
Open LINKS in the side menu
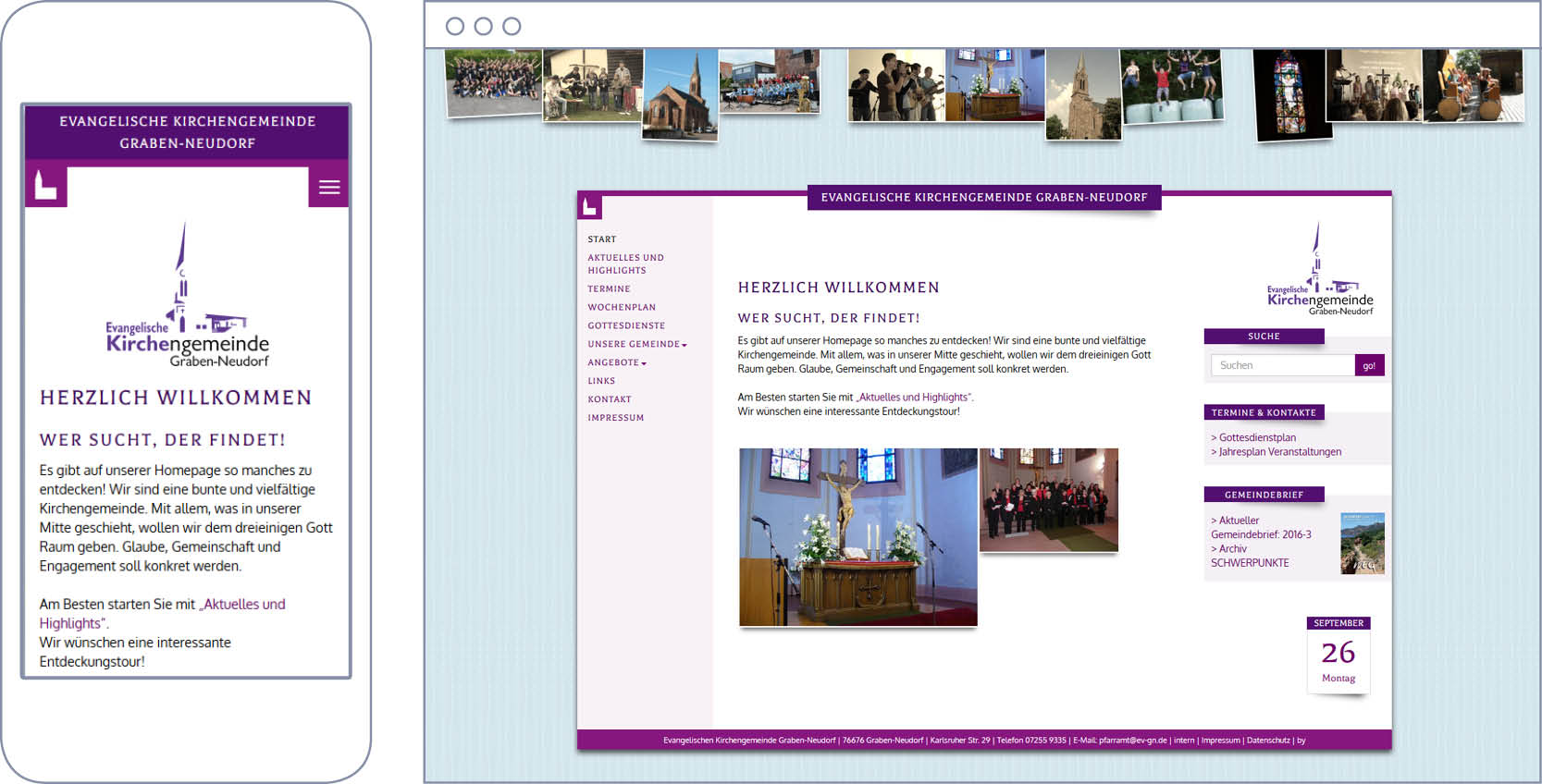point(601,382)
